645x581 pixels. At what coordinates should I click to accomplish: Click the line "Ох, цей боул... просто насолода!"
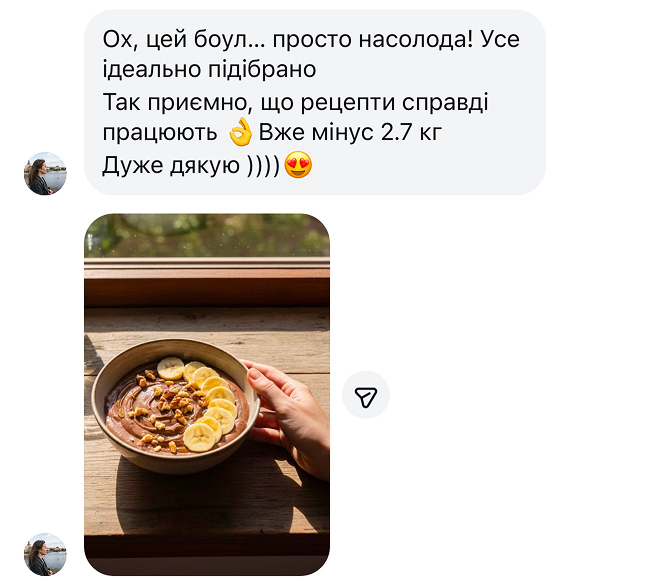pos(288,40)
